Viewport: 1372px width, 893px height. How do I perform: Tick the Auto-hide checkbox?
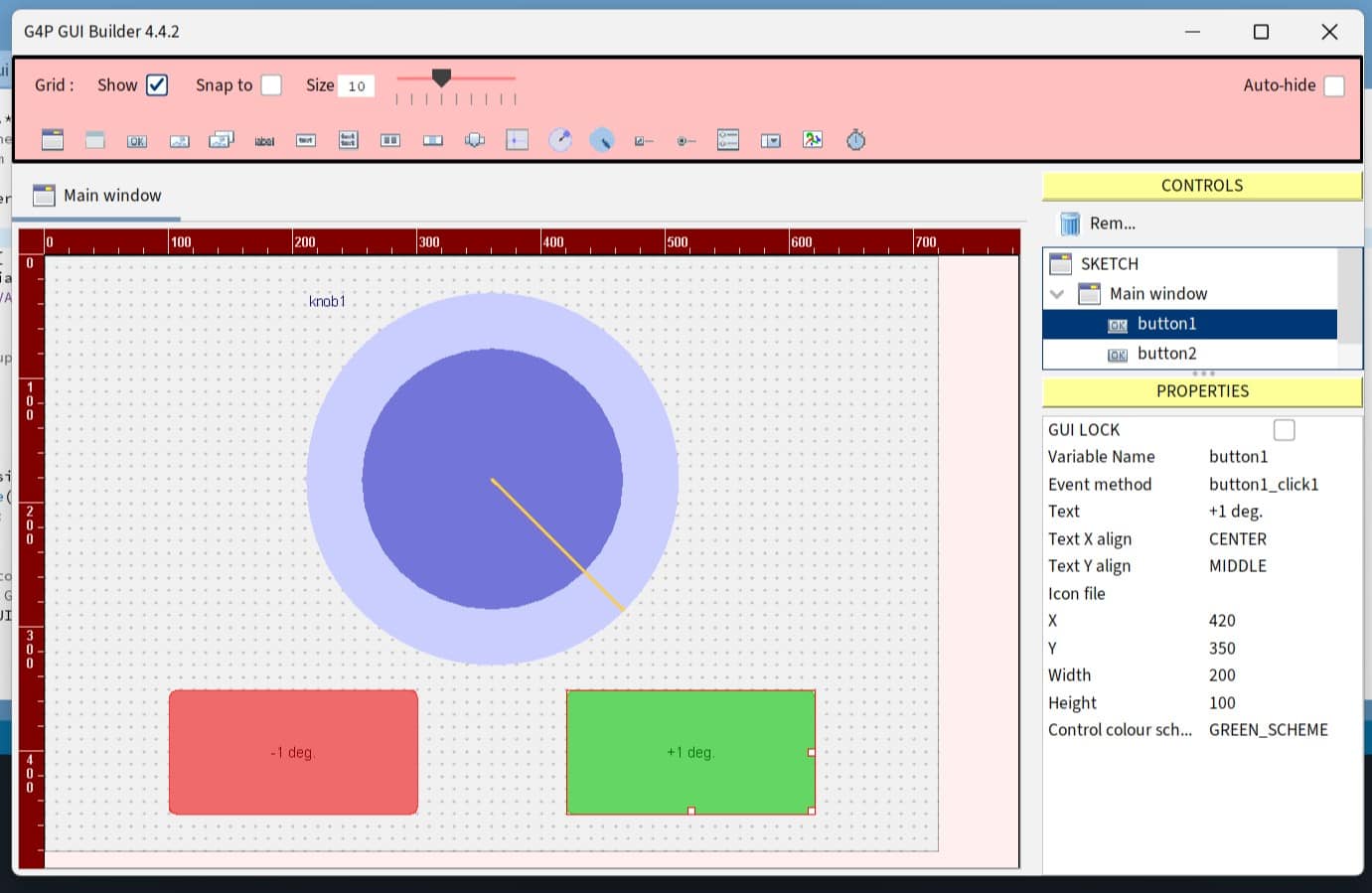click(x=1334, y=85)
